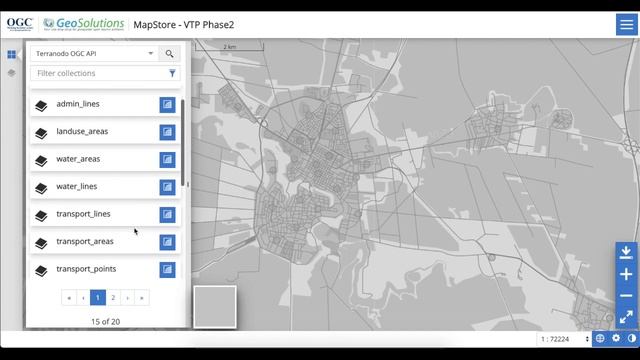
Task: Zoom out with the minus button
Action: coord(626,296)
